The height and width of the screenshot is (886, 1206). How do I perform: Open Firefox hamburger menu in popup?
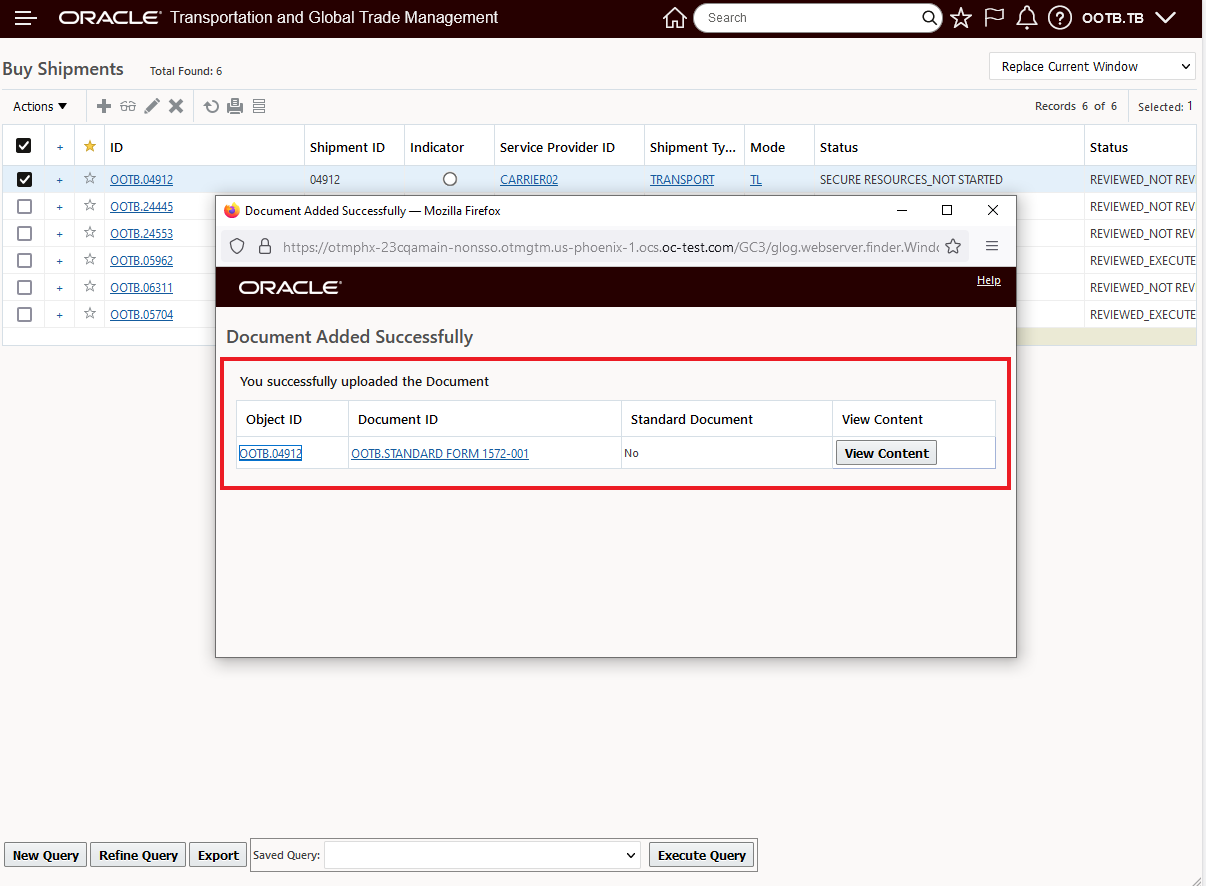click(992, 246)
